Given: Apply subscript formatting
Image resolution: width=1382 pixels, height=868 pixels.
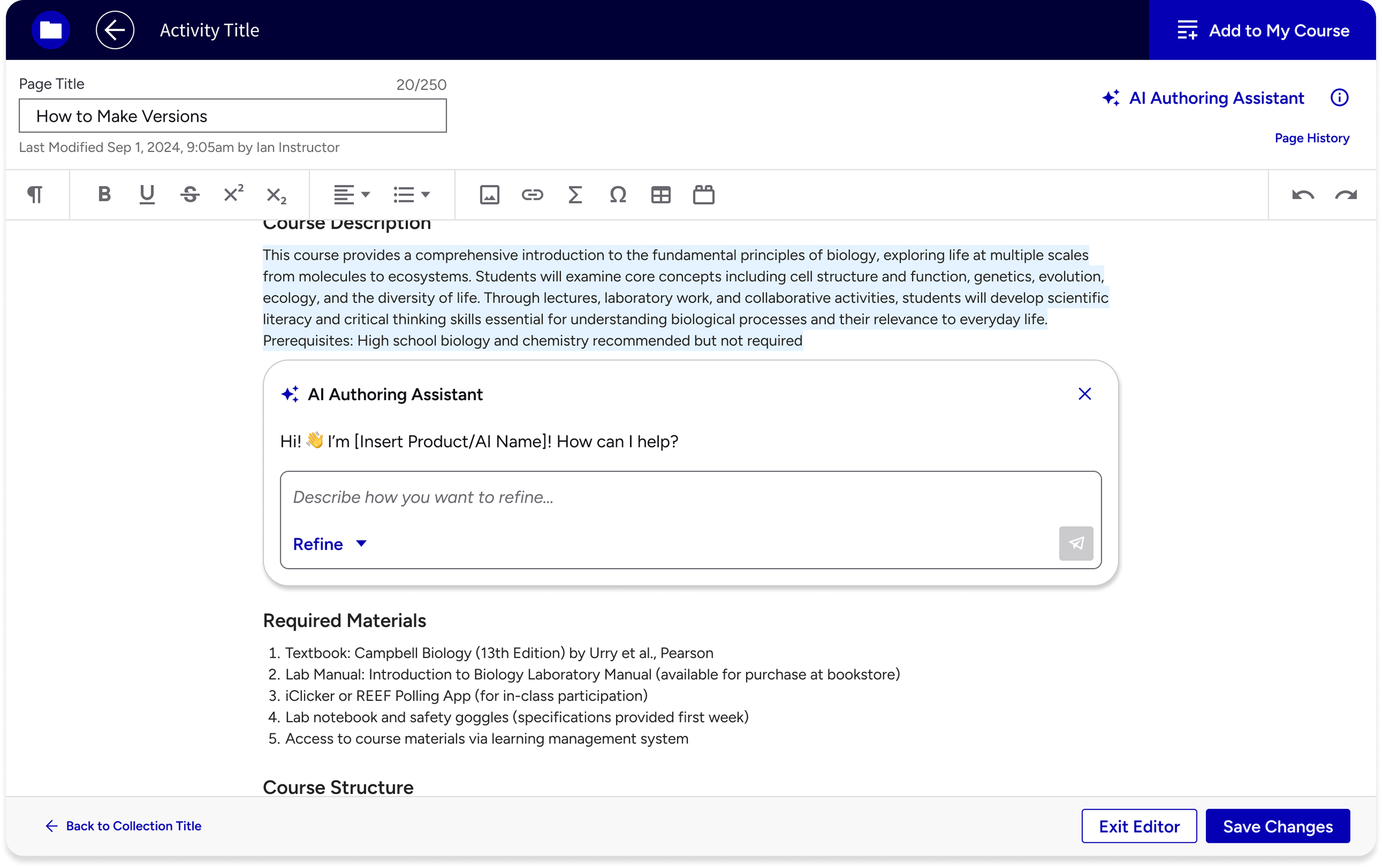Looking at the screenshot, I should (x=276, y=195).
